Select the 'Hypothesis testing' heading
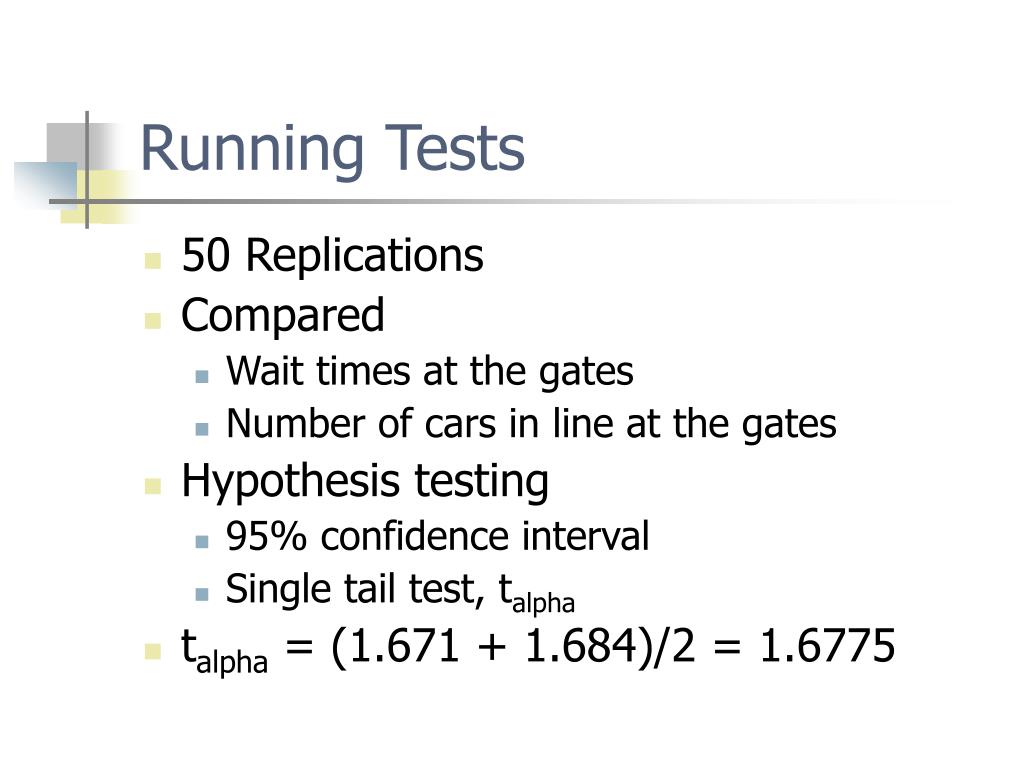The image size is (1024, 768). pyautogui.click(x=365, y=482)
